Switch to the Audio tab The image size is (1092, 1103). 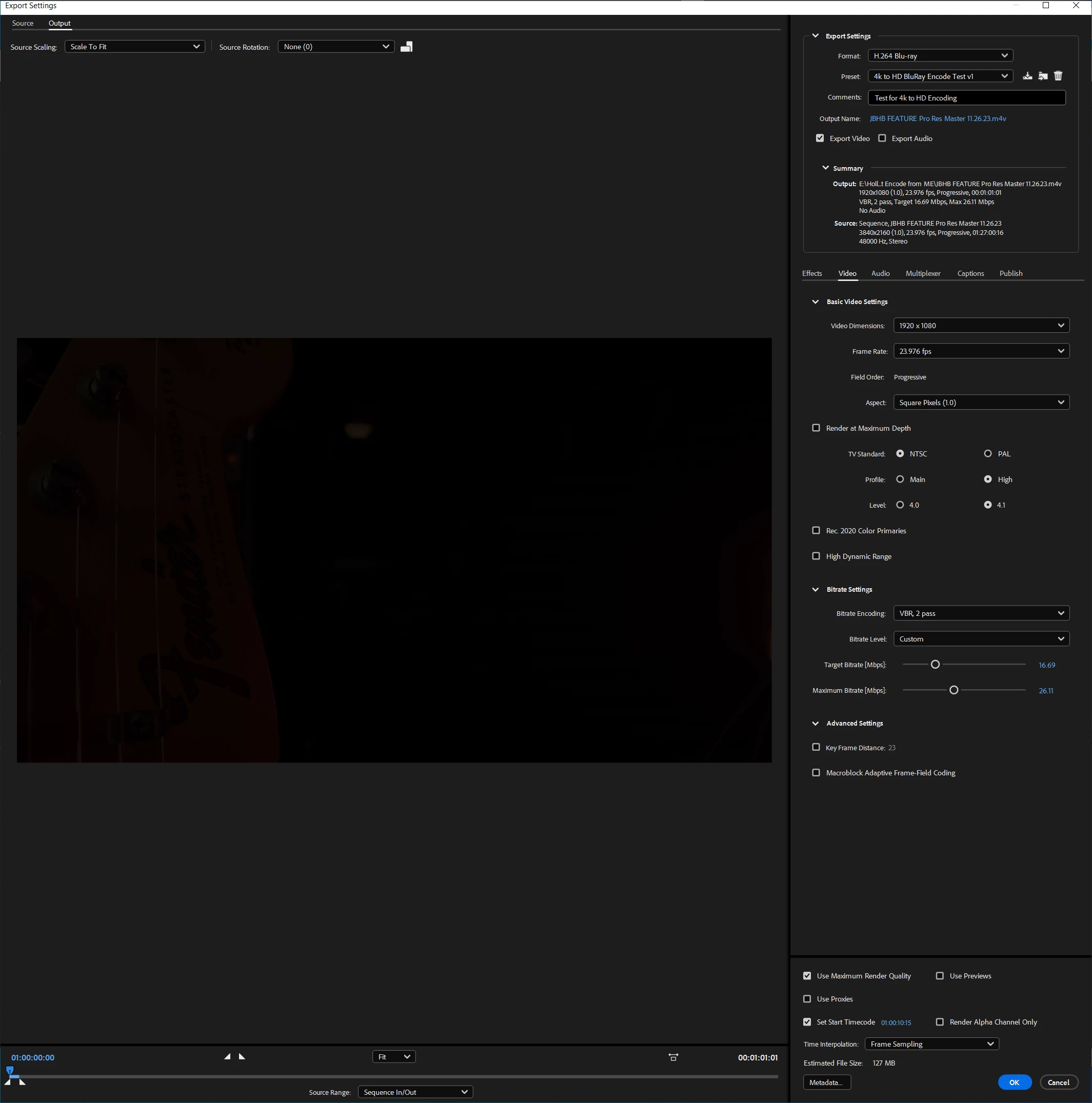pyautogui.click(x=880, y=273)
